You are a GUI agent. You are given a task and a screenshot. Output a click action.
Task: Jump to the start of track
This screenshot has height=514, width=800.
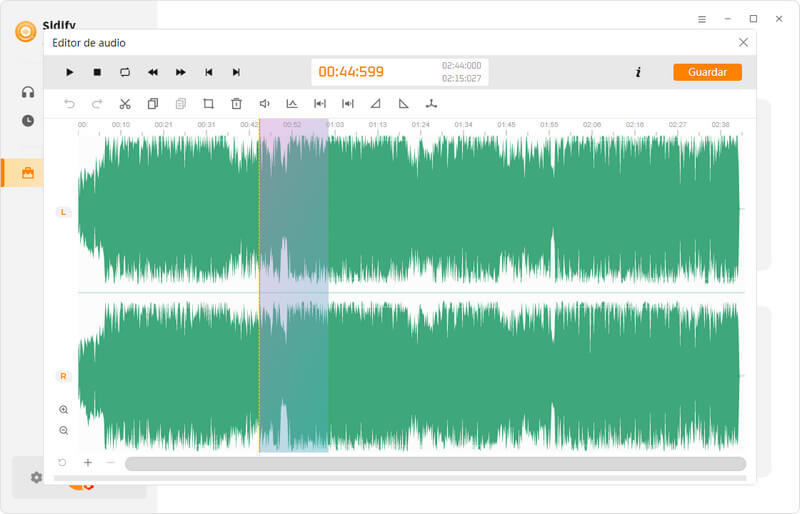tap(209, 72)
